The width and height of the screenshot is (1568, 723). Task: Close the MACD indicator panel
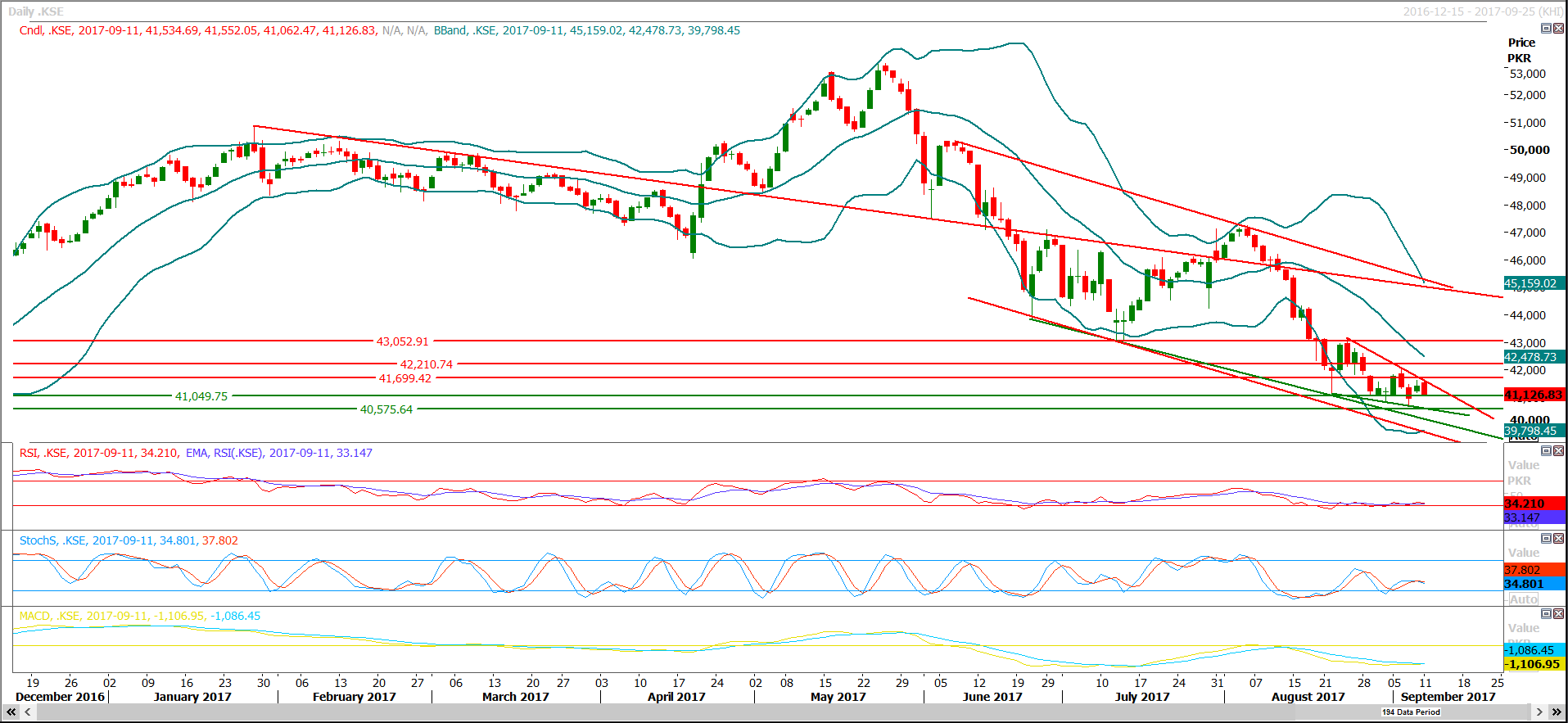1558,614
